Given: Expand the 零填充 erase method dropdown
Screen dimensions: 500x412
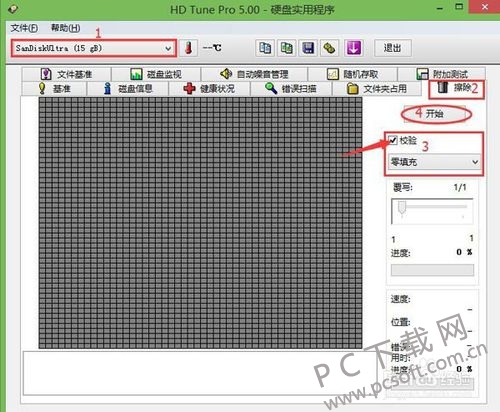Looking at the screenshot, I should point(434,162).
